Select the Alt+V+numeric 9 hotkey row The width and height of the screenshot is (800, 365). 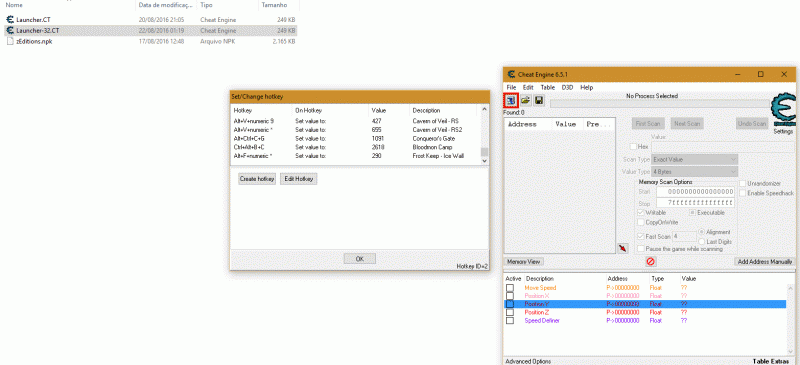pos(356,121)
